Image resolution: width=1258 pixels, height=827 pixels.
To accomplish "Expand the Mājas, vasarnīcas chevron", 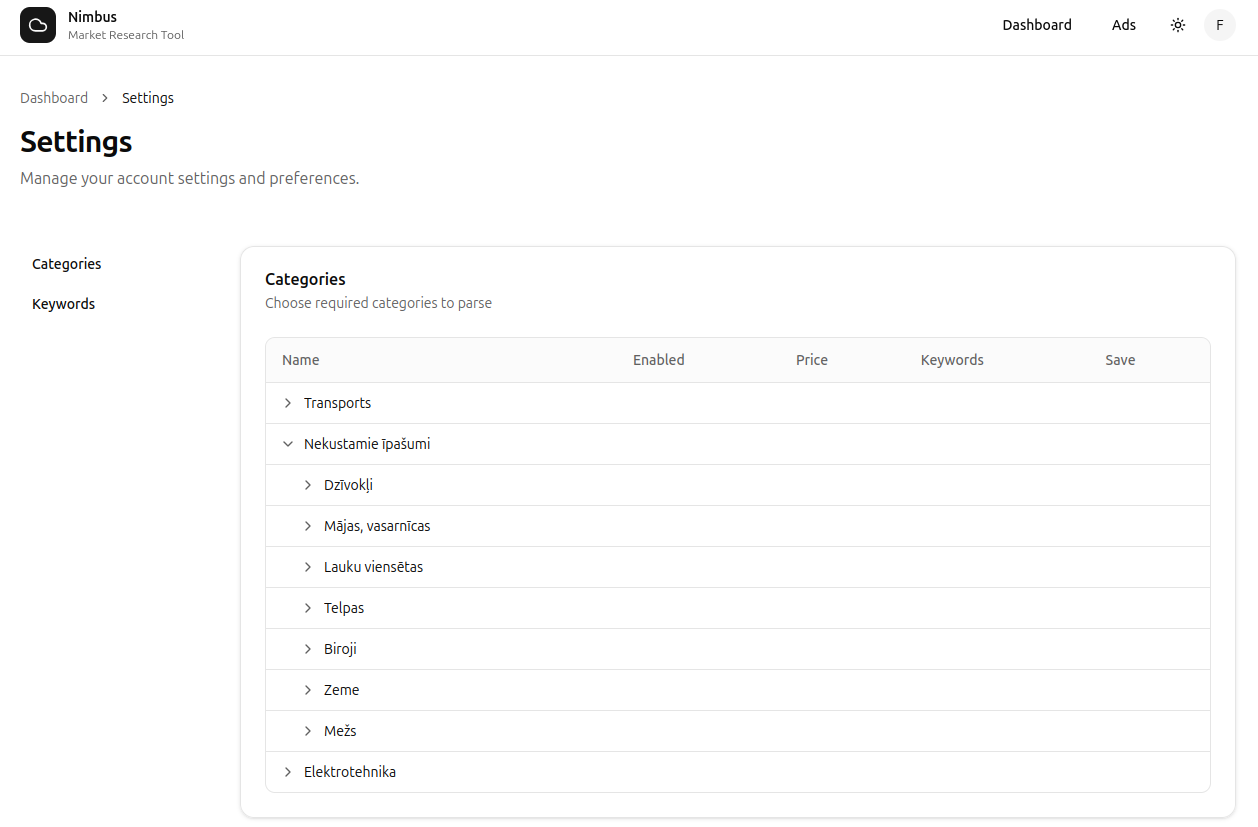I will [308, 526].
